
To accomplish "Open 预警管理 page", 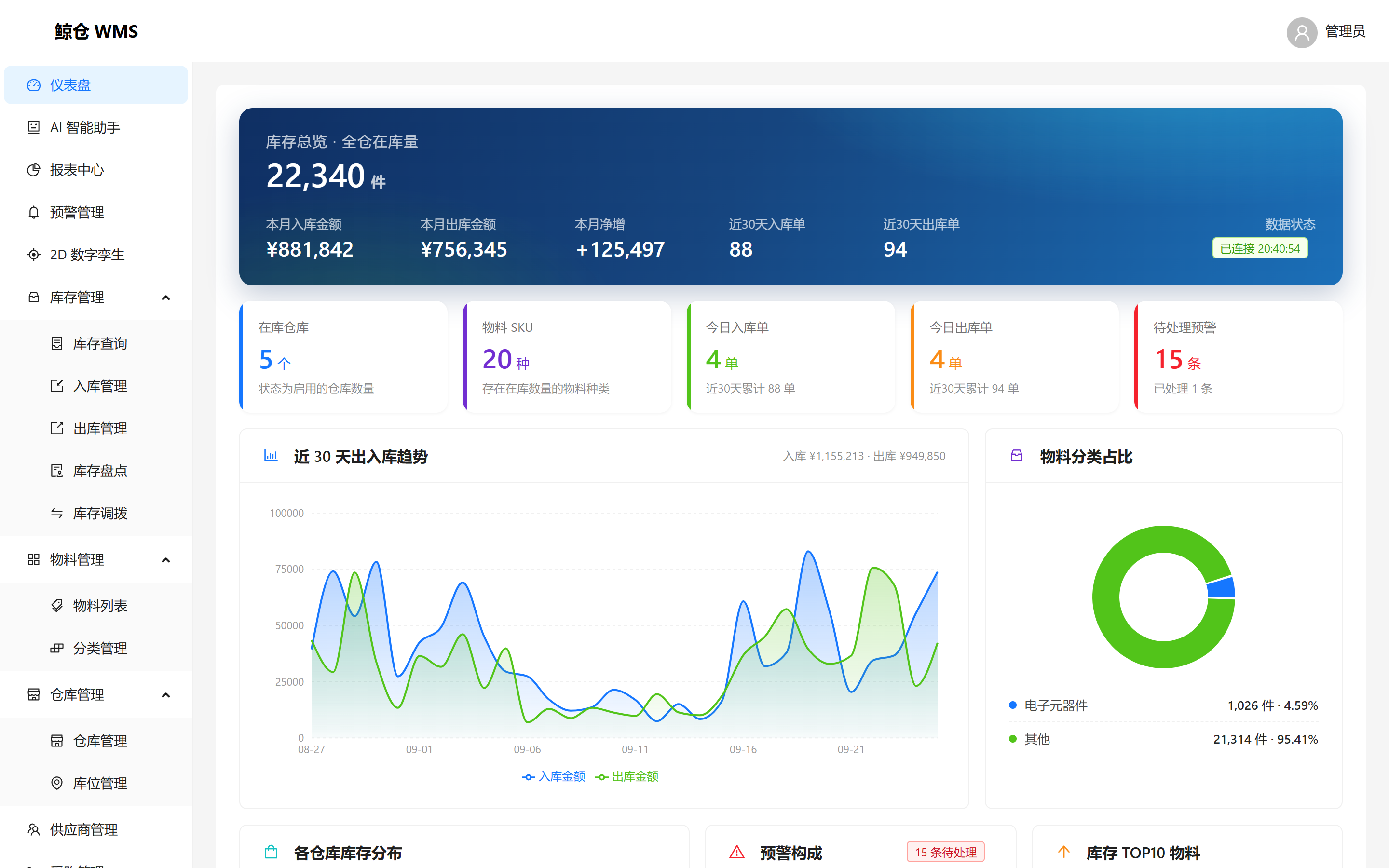I will [x=96, y=212].
